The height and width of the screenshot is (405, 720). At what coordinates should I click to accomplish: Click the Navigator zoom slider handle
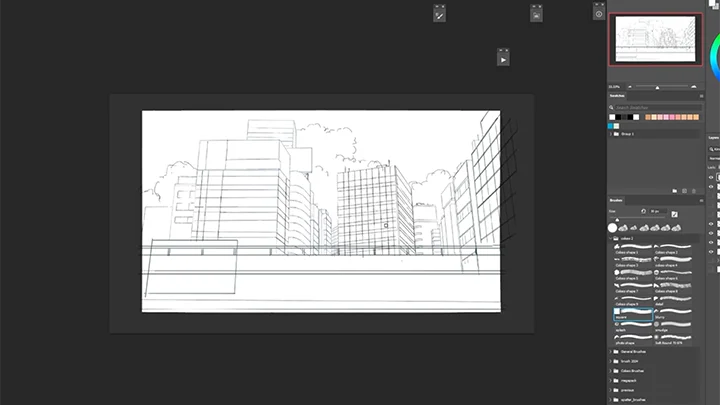658,88
